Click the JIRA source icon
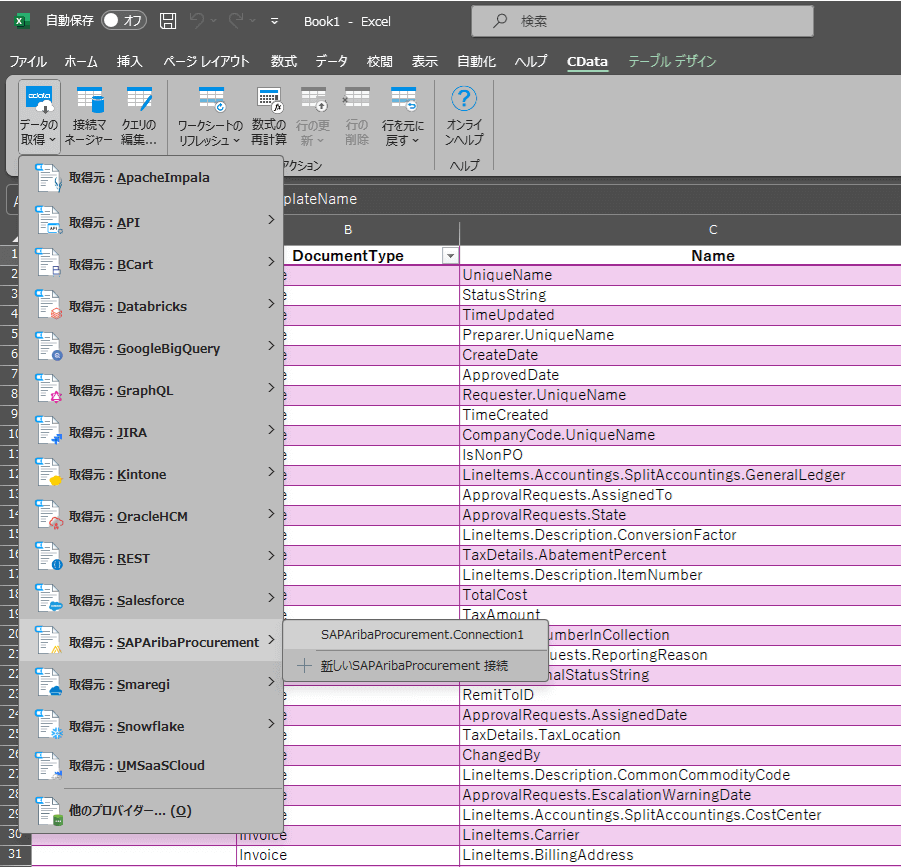This screenshot has width=901, height=867. pos(48,431)
